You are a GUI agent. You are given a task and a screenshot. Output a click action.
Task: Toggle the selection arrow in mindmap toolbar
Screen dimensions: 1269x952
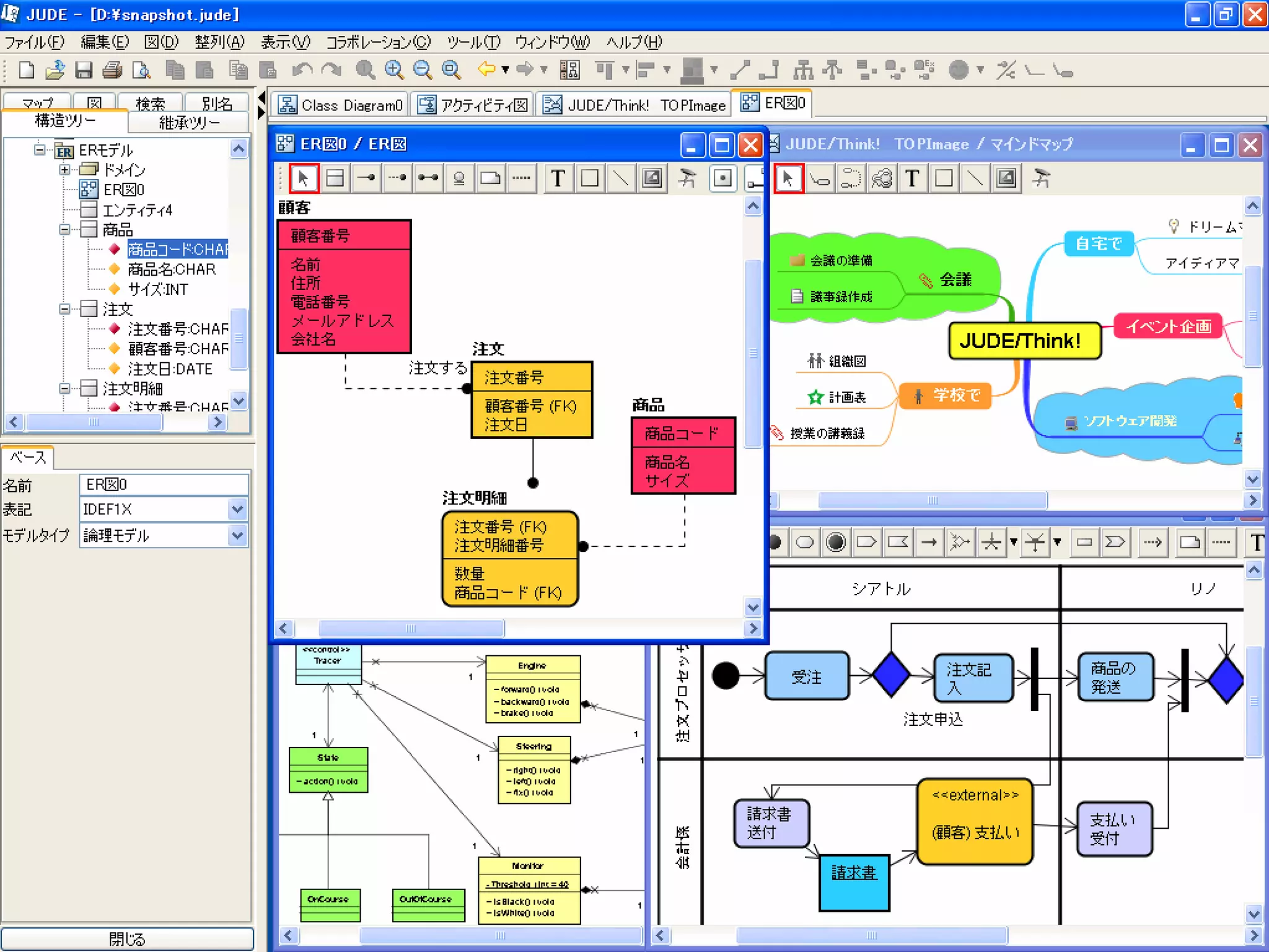coord(788,179)
